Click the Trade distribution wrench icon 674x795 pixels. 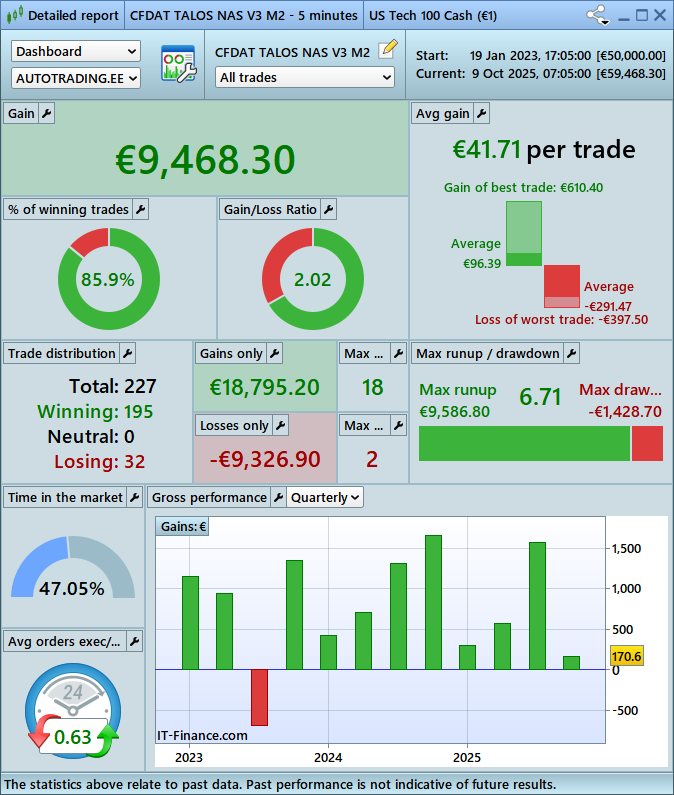(127, 353)
